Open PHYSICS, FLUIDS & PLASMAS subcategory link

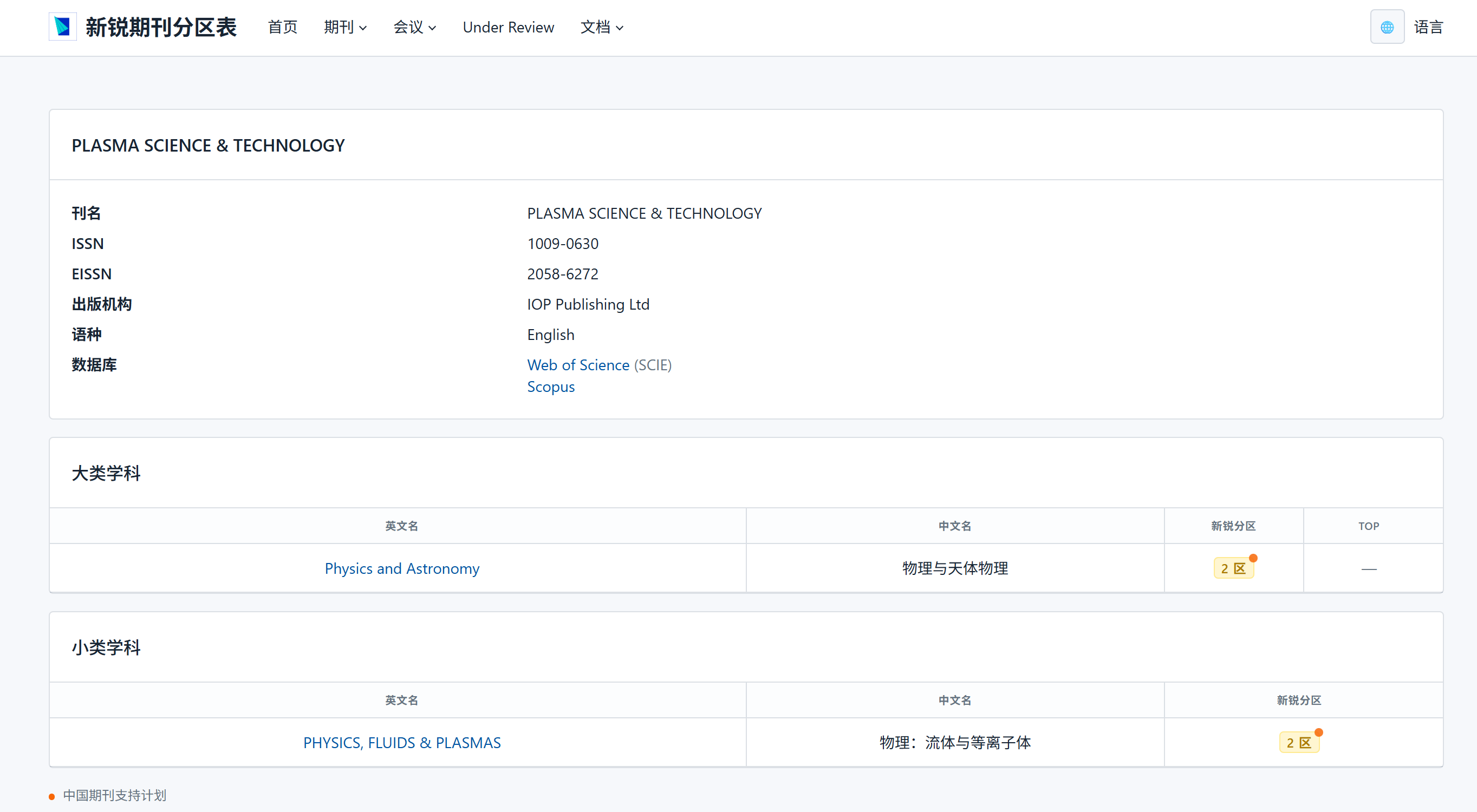(x=401, y=743)
